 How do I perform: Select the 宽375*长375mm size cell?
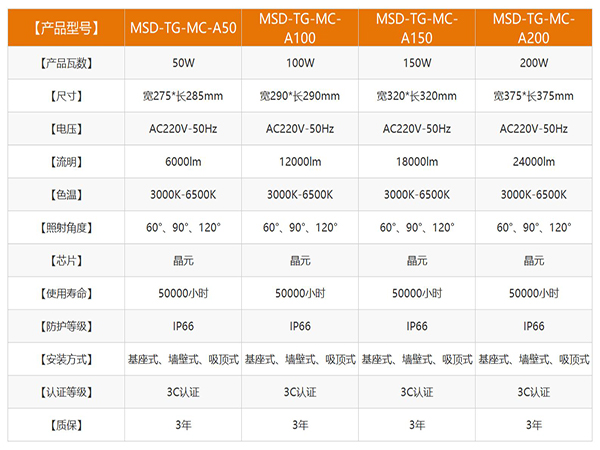point(534,96)
